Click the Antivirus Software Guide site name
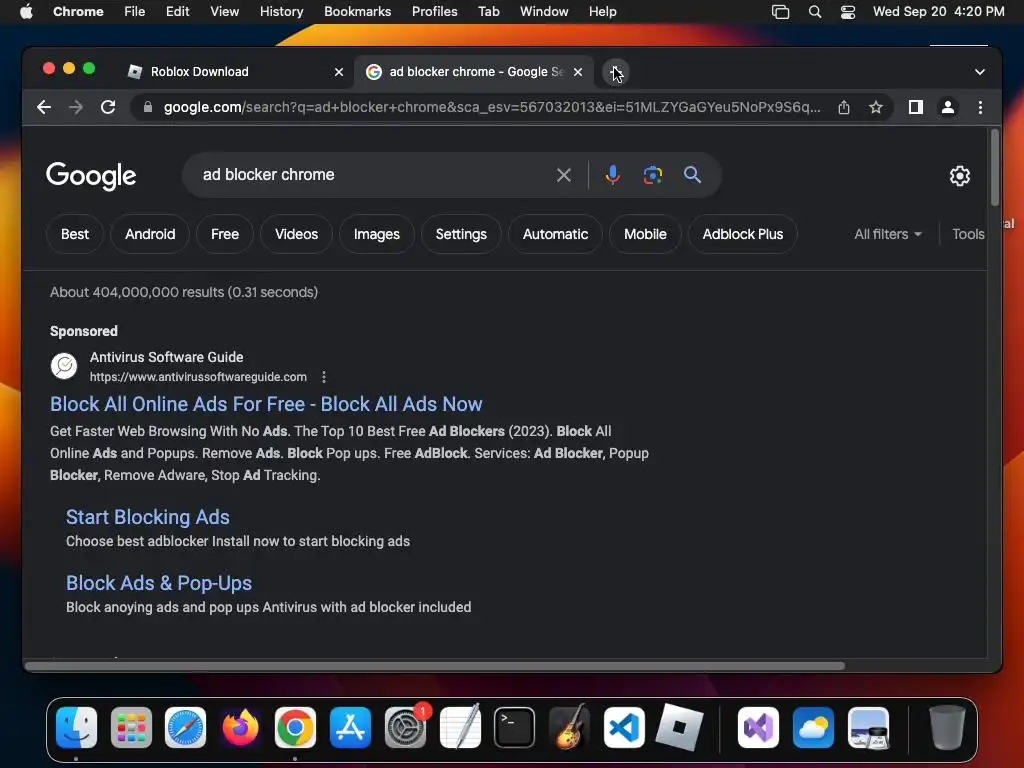This screenshot has width=1024, height=768. pyautogui.click(x=167, y=357)
